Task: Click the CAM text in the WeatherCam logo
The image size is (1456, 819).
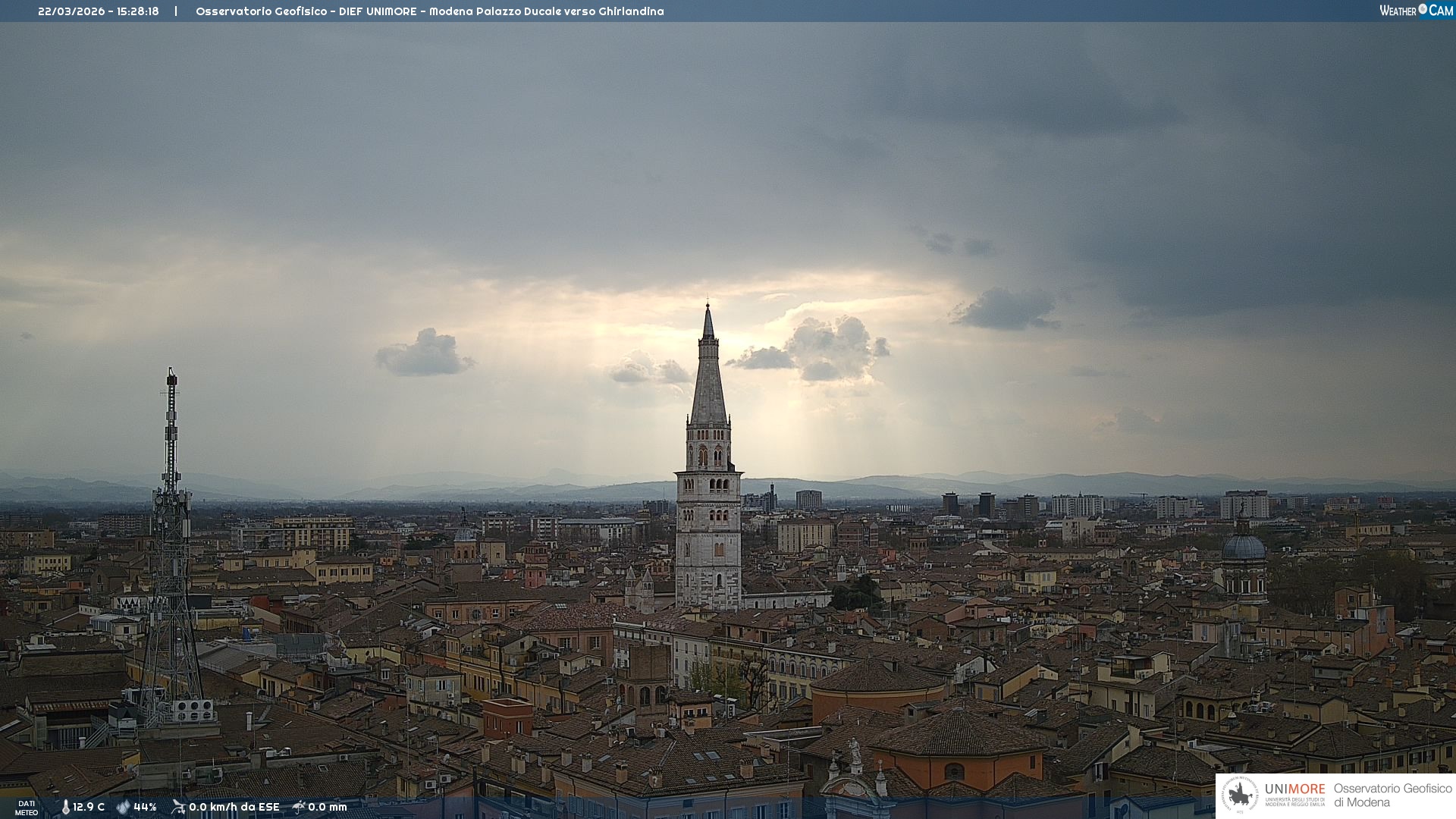Action: pyautogui.click(x=1441, y=11)
